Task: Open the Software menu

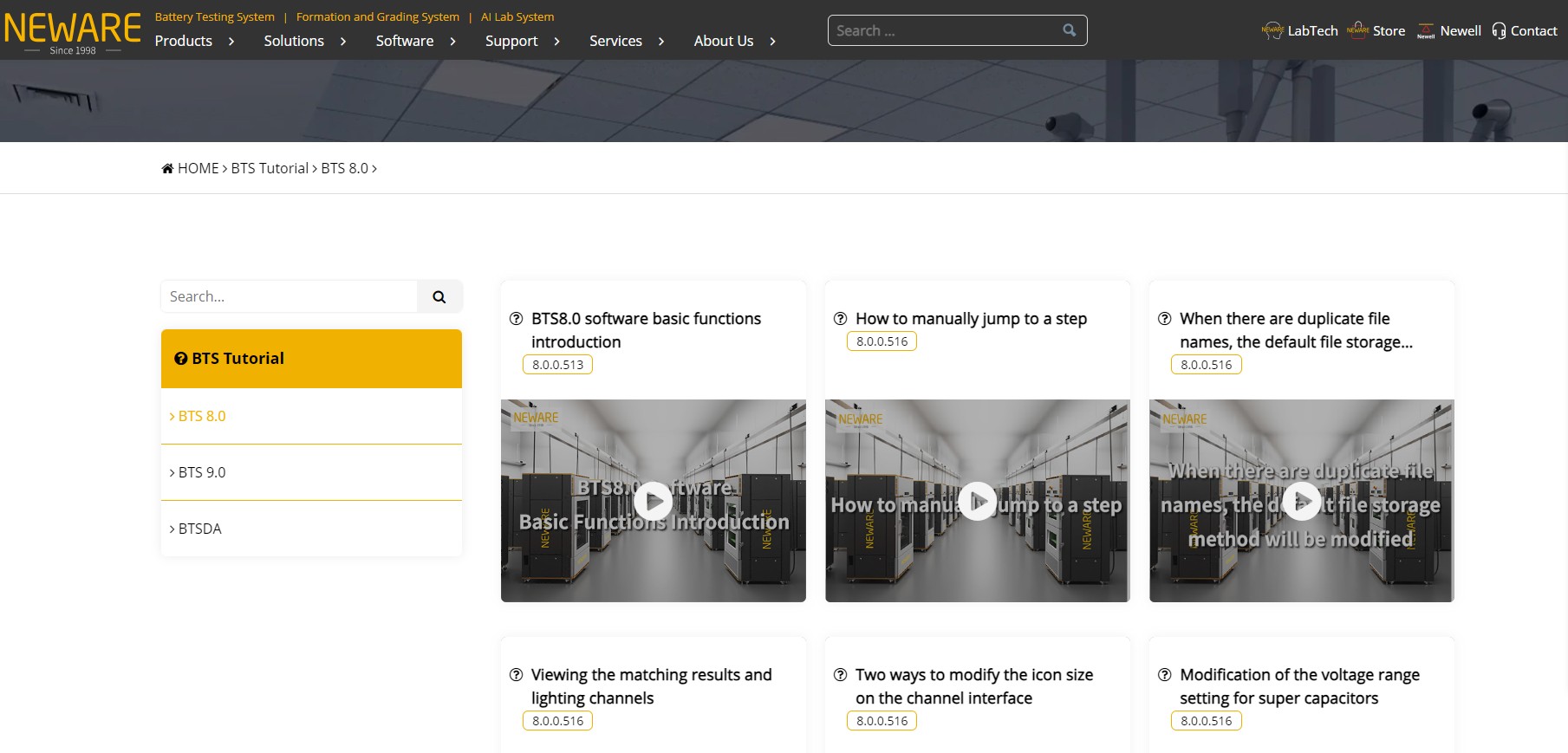Action: [x=405, y=41]
